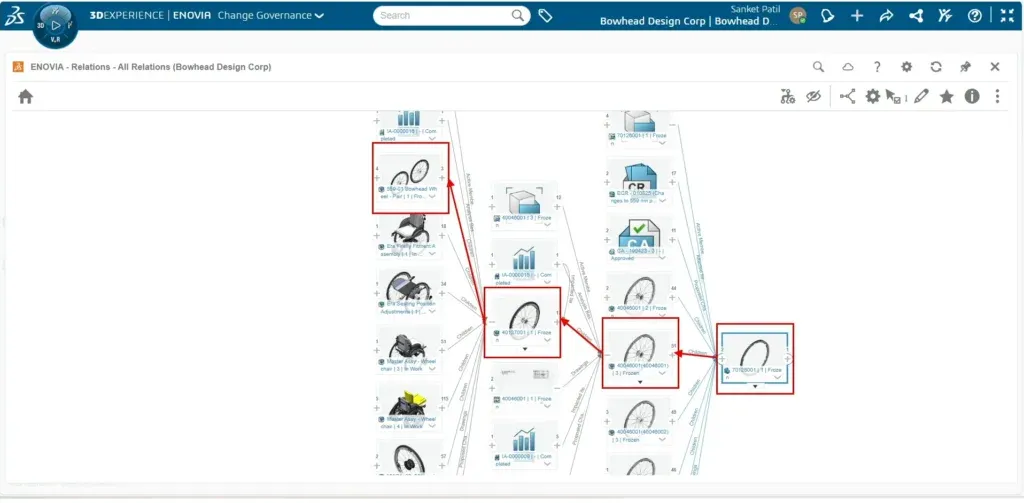
Task: Select the Master Assy Wheelchair 3 thumbnail
Action: tap(409, 344)
